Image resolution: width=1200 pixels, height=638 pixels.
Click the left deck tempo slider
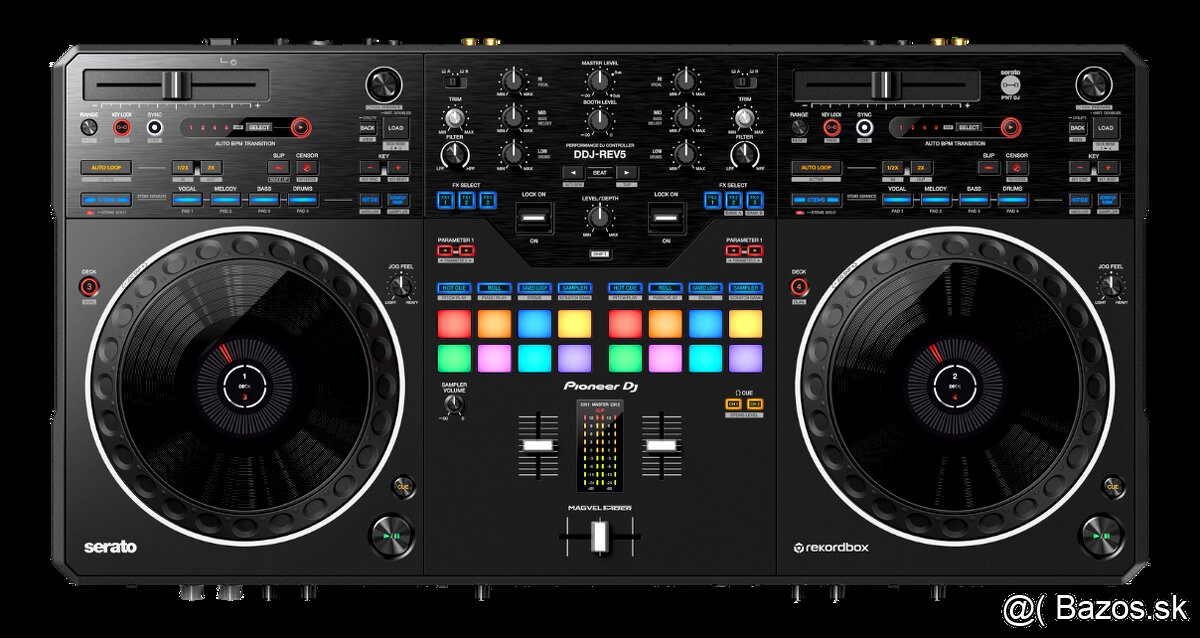pos(176,85)
